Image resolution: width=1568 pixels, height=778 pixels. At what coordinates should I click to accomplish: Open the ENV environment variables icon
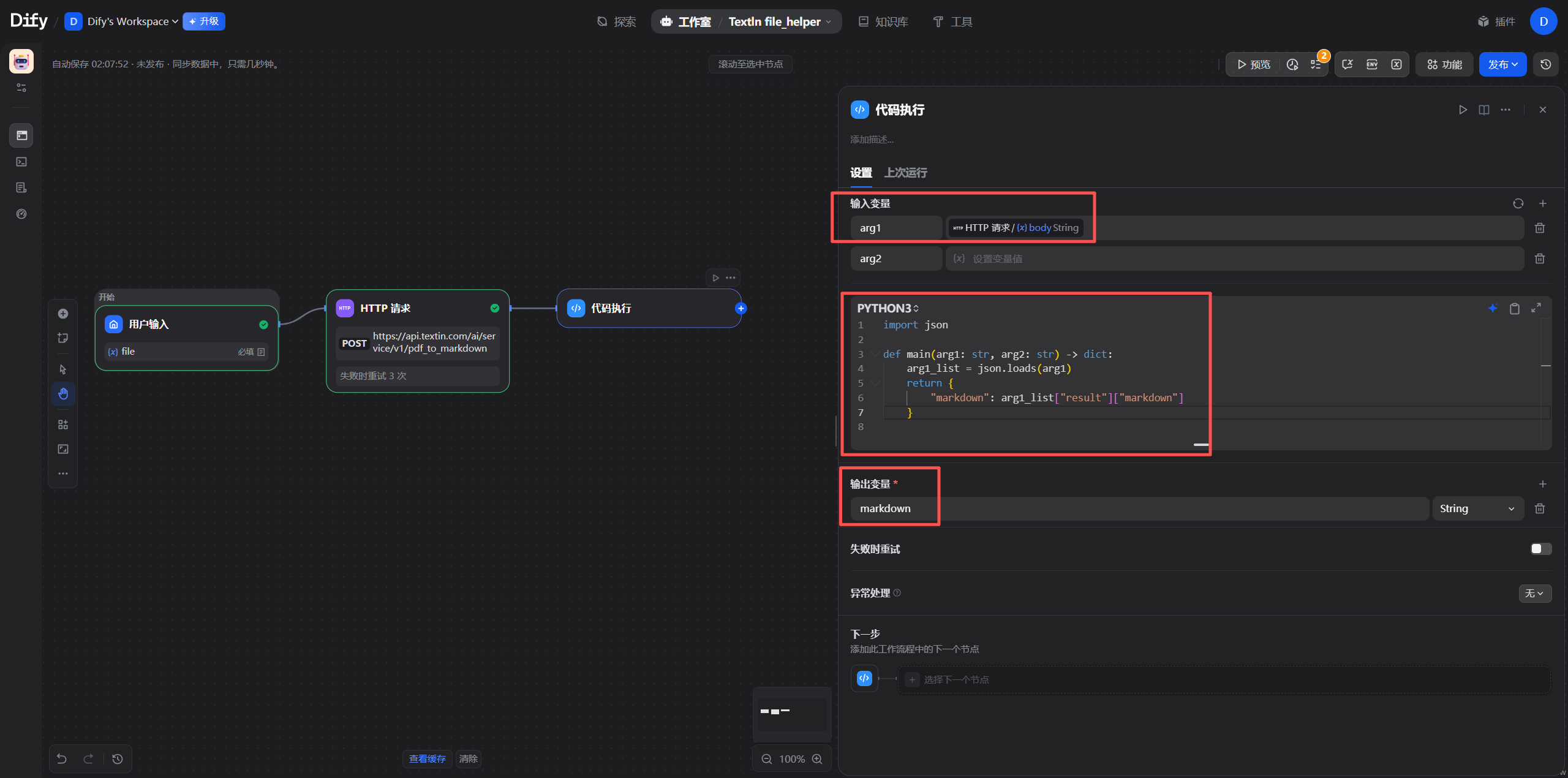(1372, 64)
